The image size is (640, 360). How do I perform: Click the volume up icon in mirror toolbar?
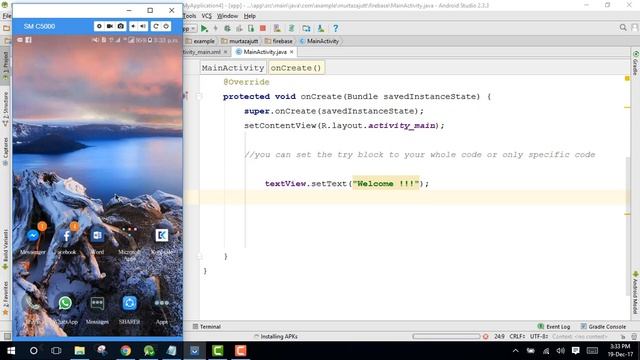pos(143,26)
